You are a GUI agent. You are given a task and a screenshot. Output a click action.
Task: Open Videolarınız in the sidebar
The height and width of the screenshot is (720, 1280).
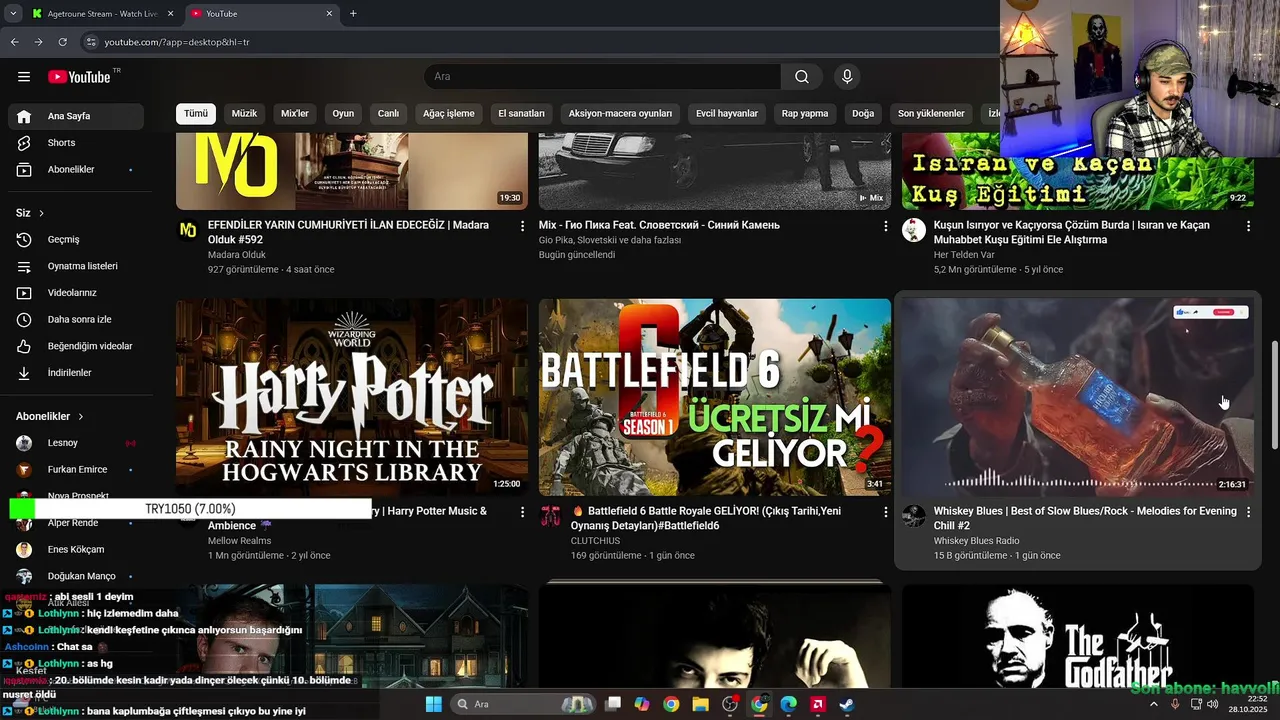[x=76, y=293]
